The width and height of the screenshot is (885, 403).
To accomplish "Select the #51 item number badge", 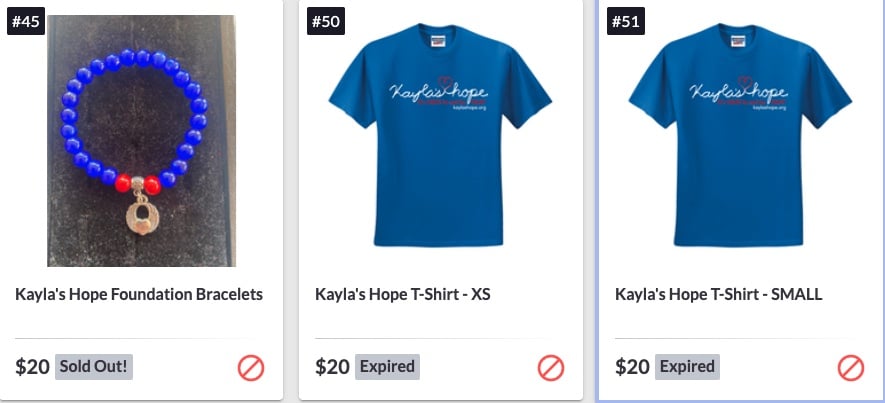I will point(626,21).
